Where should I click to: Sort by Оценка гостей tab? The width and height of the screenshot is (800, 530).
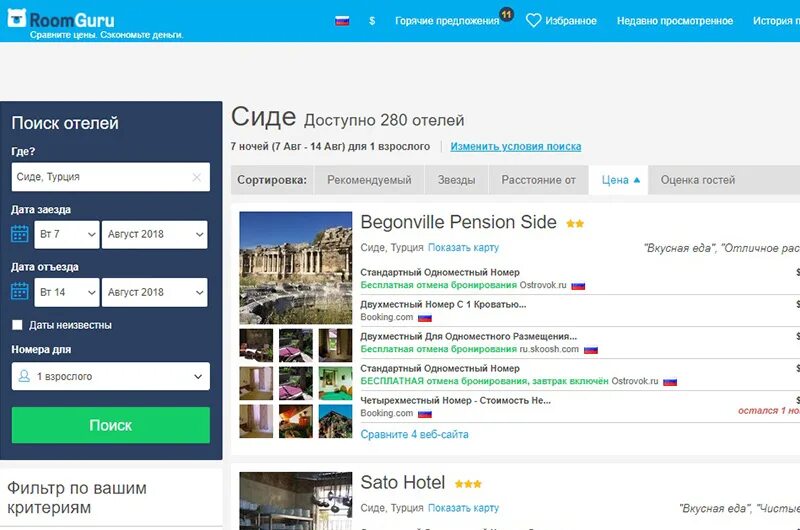click(697, 180)
